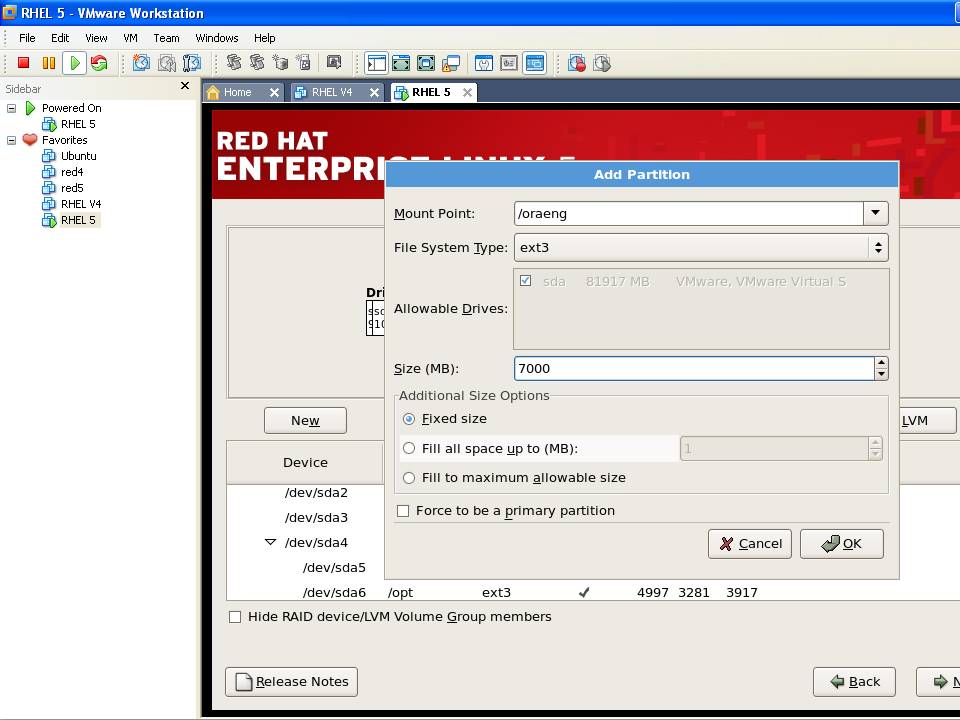Click the green Power On play icon
This screenshot has width=960, height=720.
point(75,63)
